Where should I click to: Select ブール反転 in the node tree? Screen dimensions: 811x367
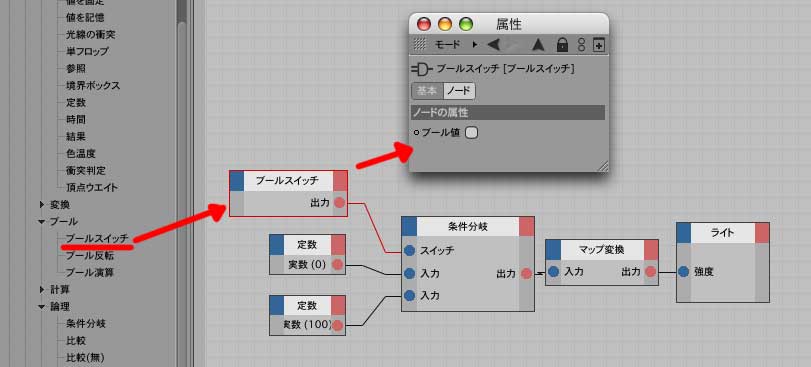tap(90, 255)
